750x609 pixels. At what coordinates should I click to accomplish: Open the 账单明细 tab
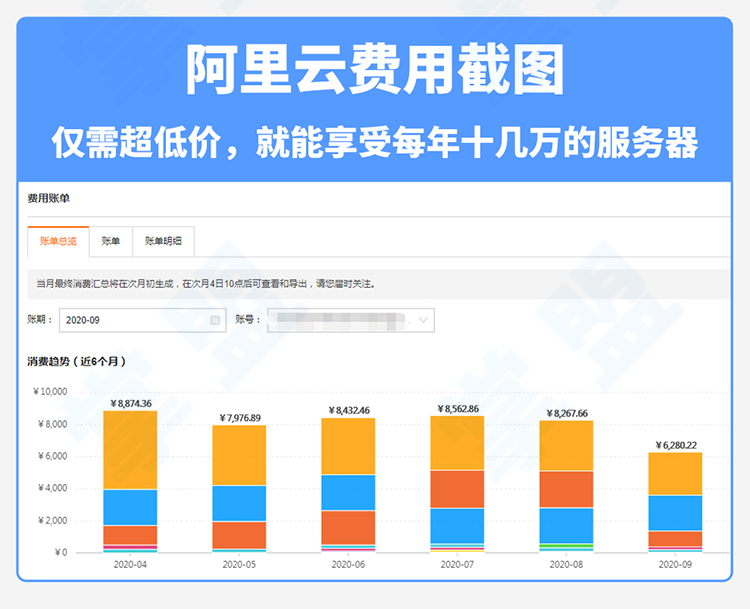(163, 241)
